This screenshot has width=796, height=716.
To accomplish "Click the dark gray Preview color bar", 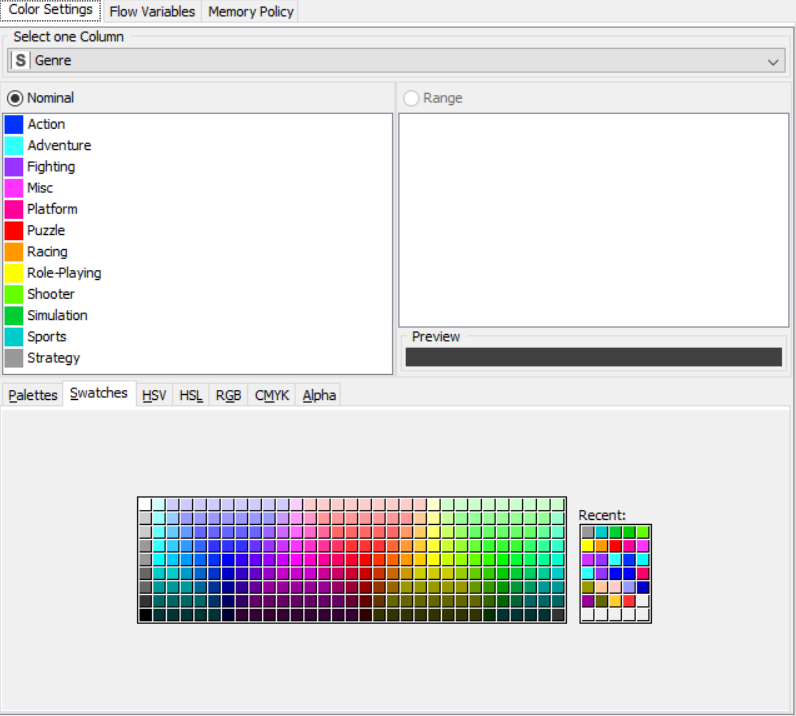I will click(593, 357).
